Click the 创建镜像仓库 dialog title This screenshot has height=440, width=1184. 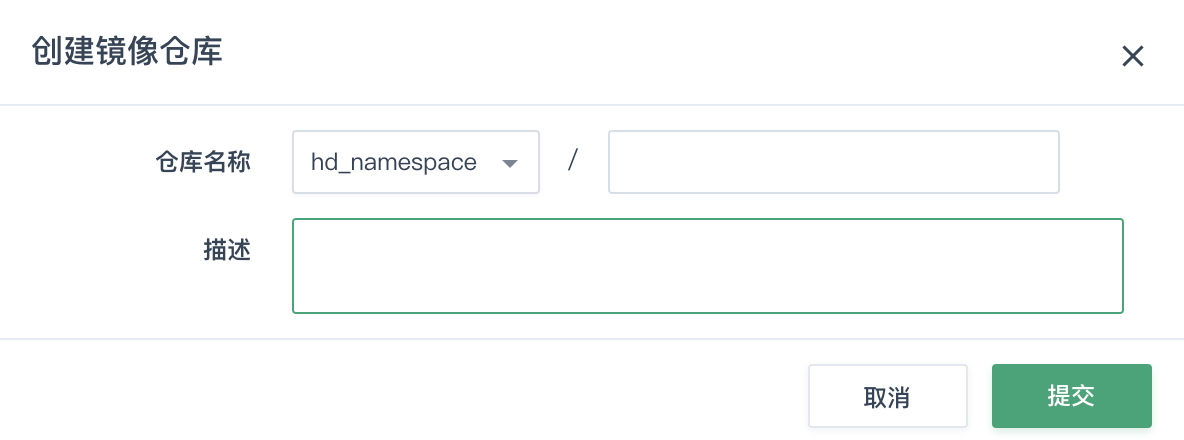127,54
